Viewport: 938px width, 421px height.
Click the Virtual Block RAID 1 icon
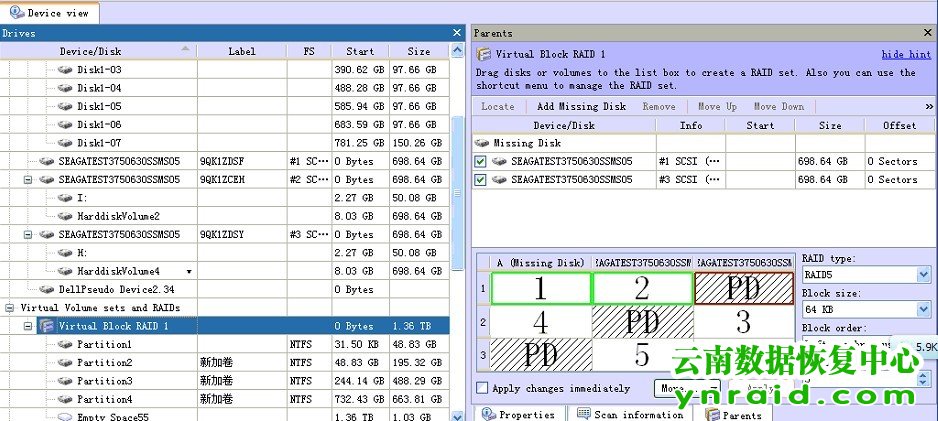46,326
